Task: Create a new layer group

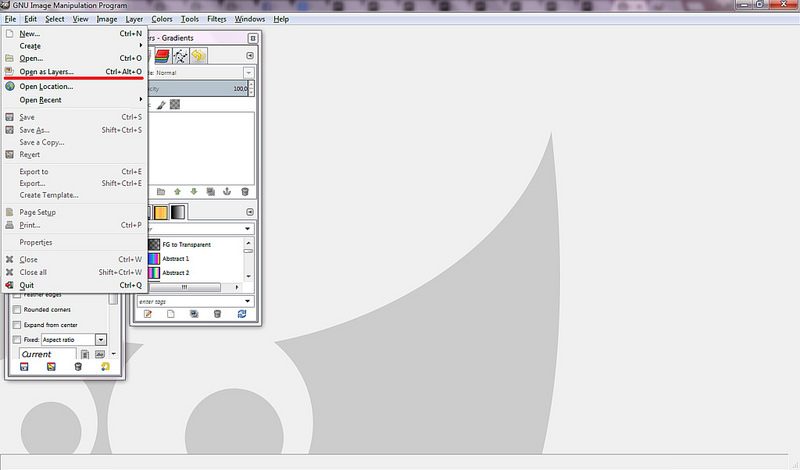Action: pyautogui.click(x=161, y=192)
